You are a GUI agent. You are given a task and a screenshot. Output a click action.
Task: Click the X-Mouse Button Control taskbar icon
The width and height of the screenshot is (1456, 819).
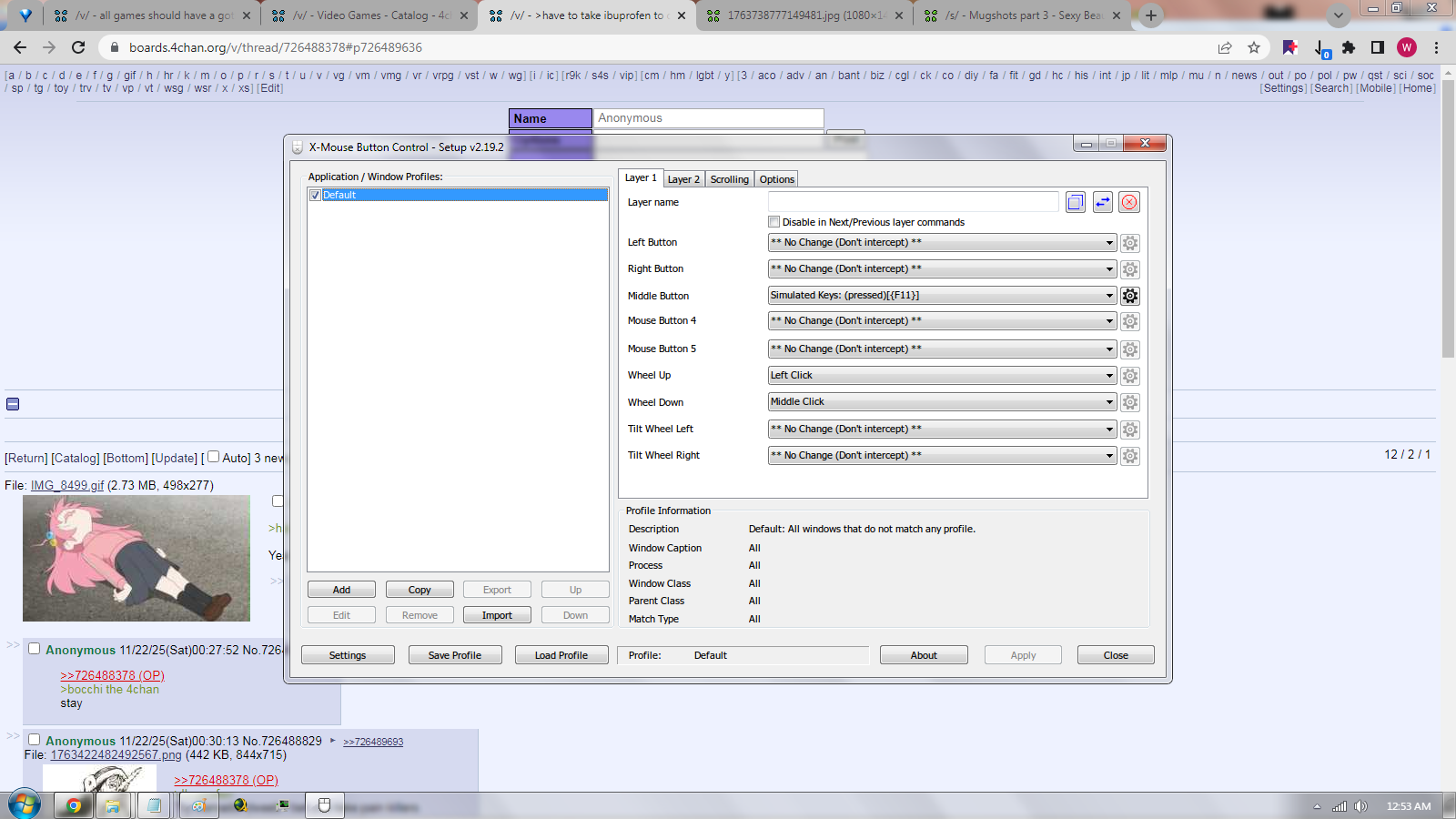pyautogui.click(x=324, y=805)
